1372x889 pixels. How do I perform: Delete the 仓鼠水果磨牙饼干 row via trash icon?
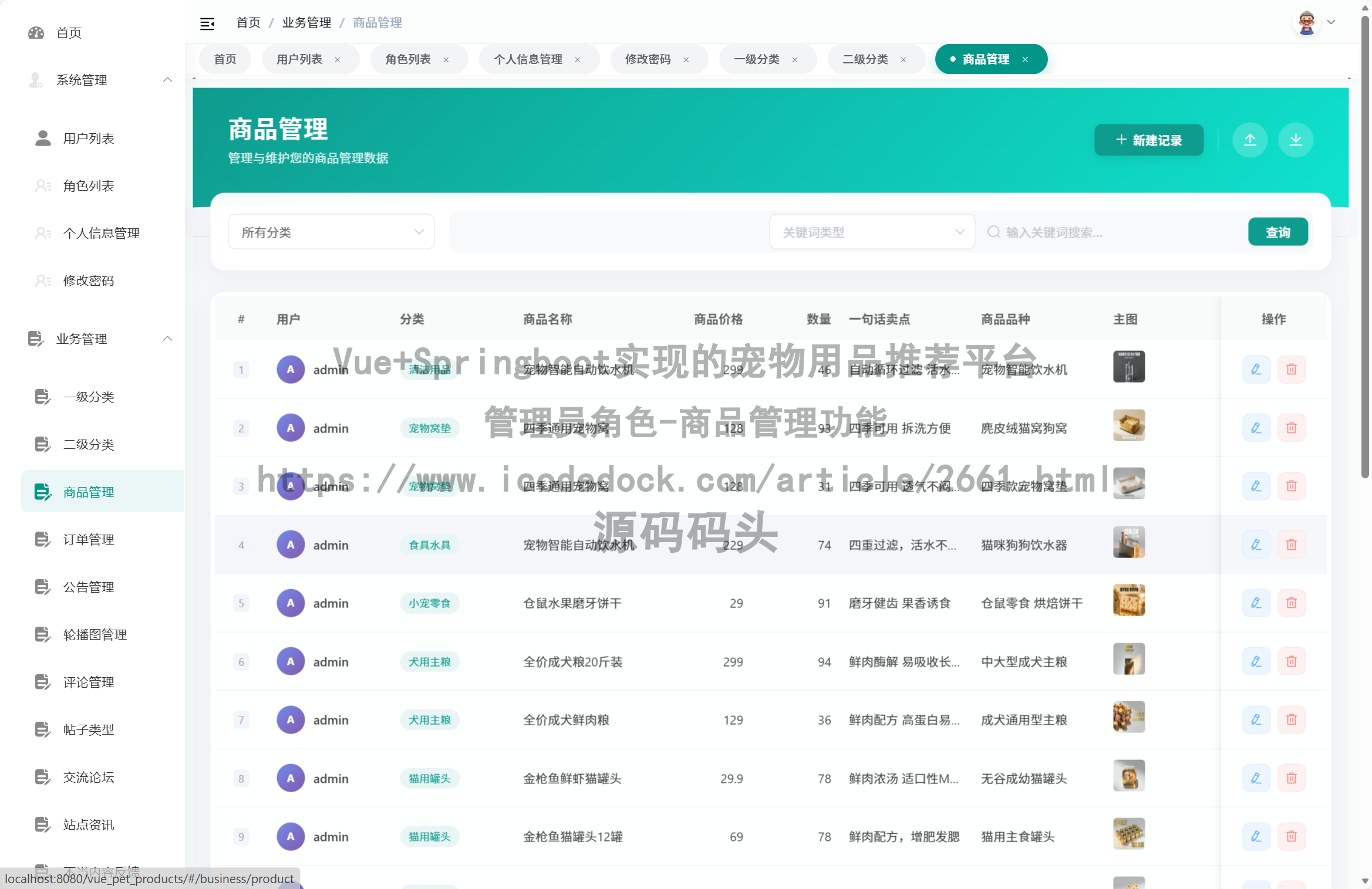click(x=1292, y=603)
